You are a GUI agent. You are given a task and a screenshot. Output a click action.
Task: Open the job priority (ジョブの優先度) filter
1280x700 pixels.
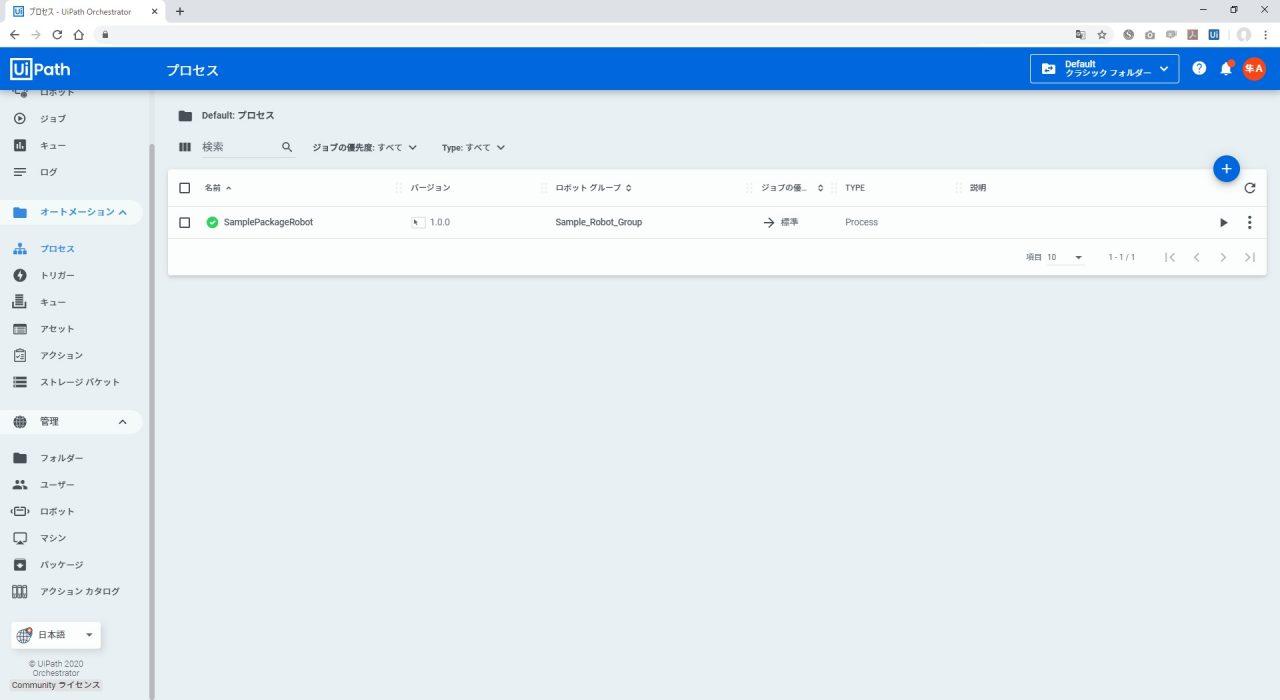pyautogui.click(x=365, y=147)
